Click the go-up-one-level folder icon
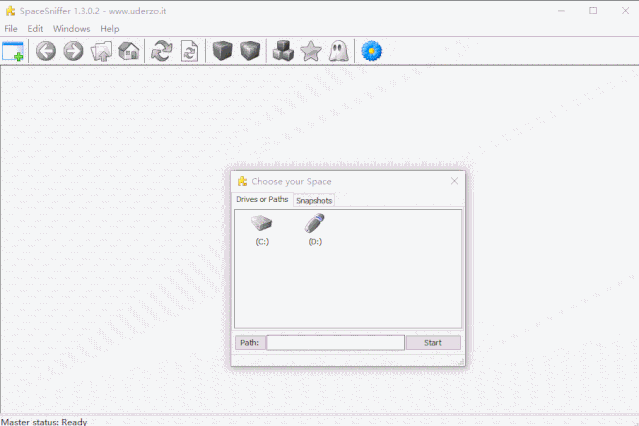The height and width of the screenshot is (426, 639). point(101,51)
